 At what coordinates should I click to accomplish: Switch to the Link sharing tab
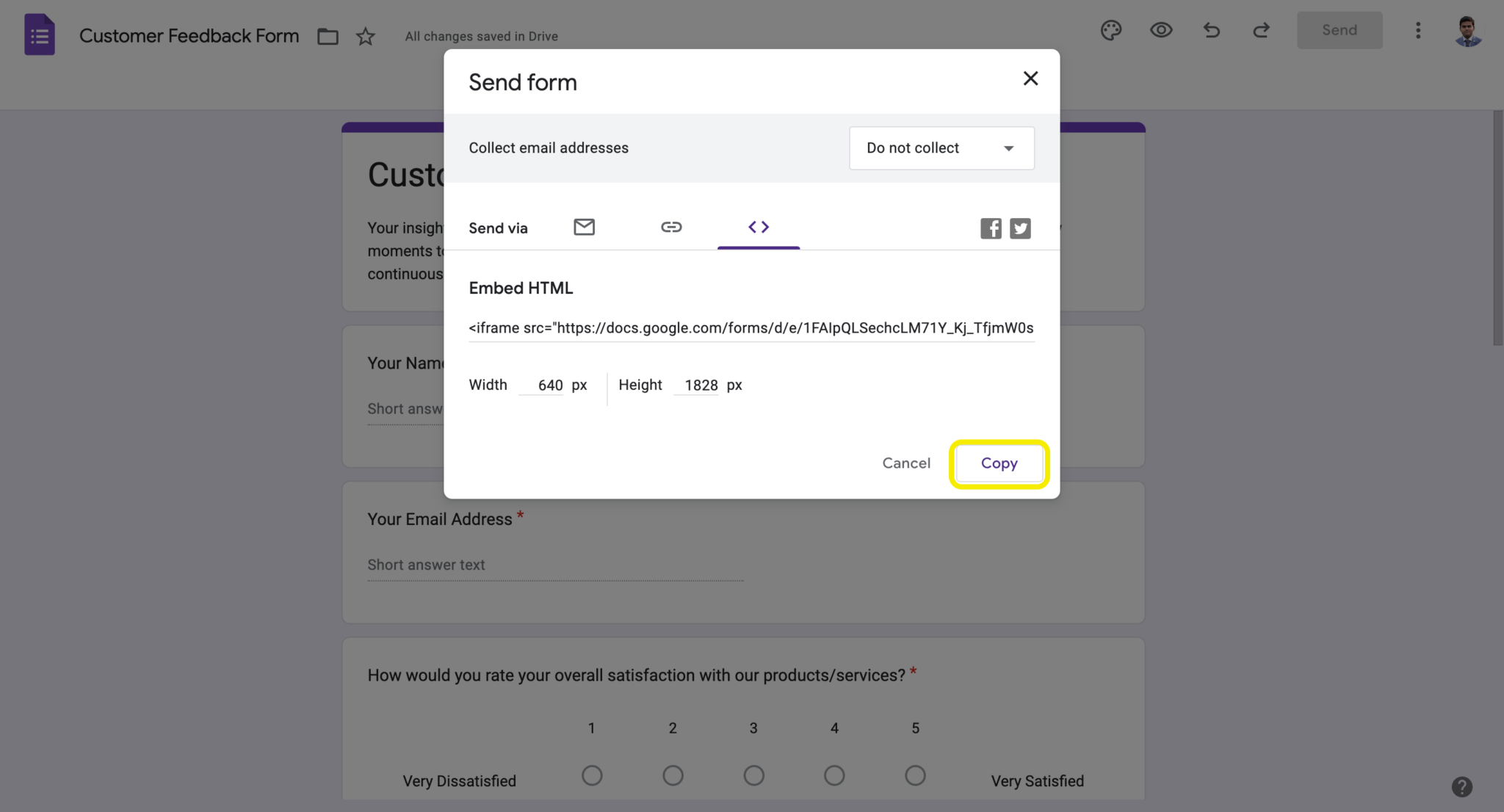pyautogui.click(x=670, y=227)
